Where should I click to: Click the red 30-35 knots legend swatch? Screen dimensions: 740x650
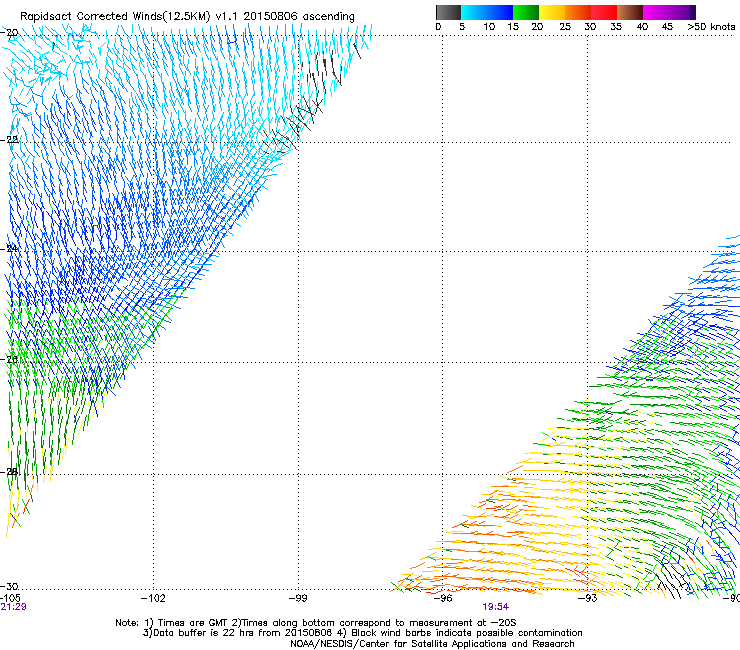tap(604, 12)
